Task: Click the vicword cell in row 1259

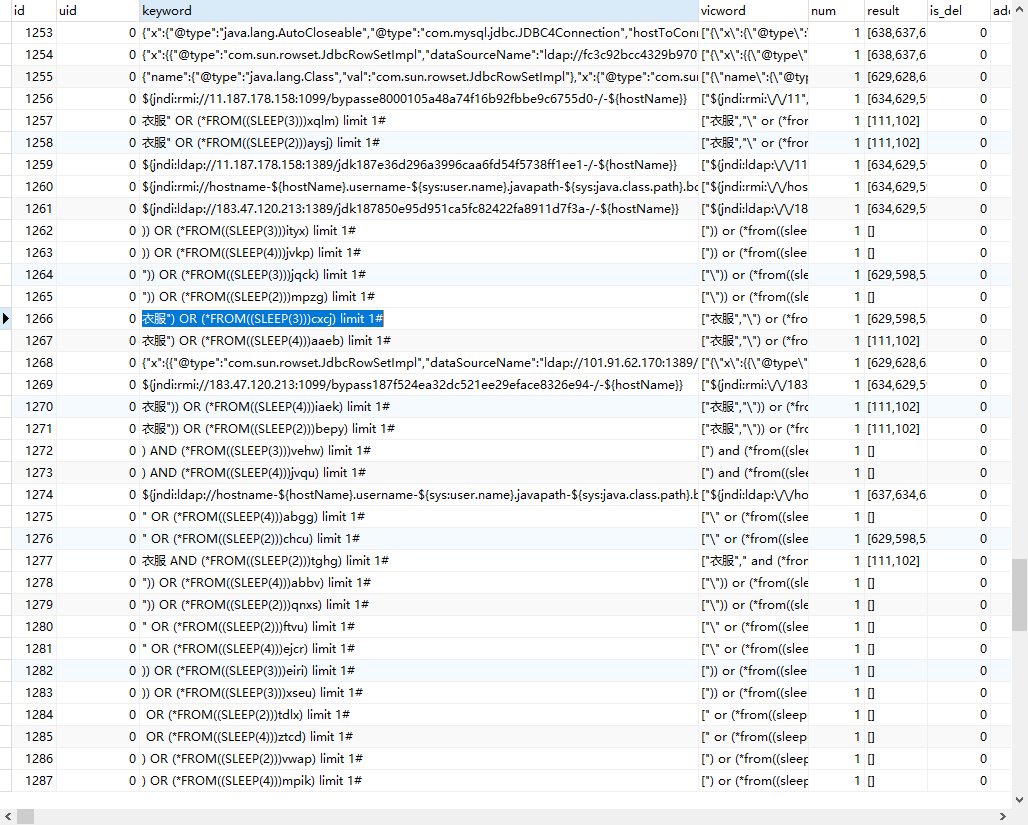Action: (753, 165)
